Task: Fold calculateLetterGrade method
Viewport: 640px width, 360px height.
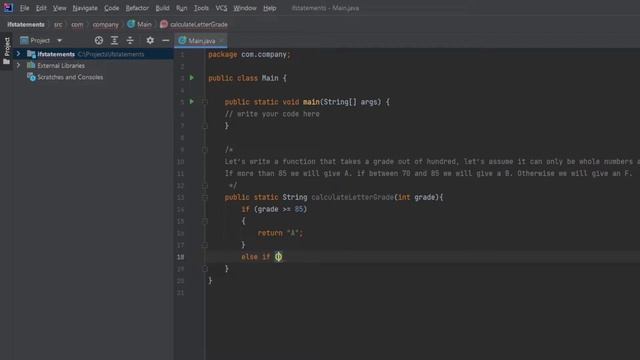Action: (205, 197)
